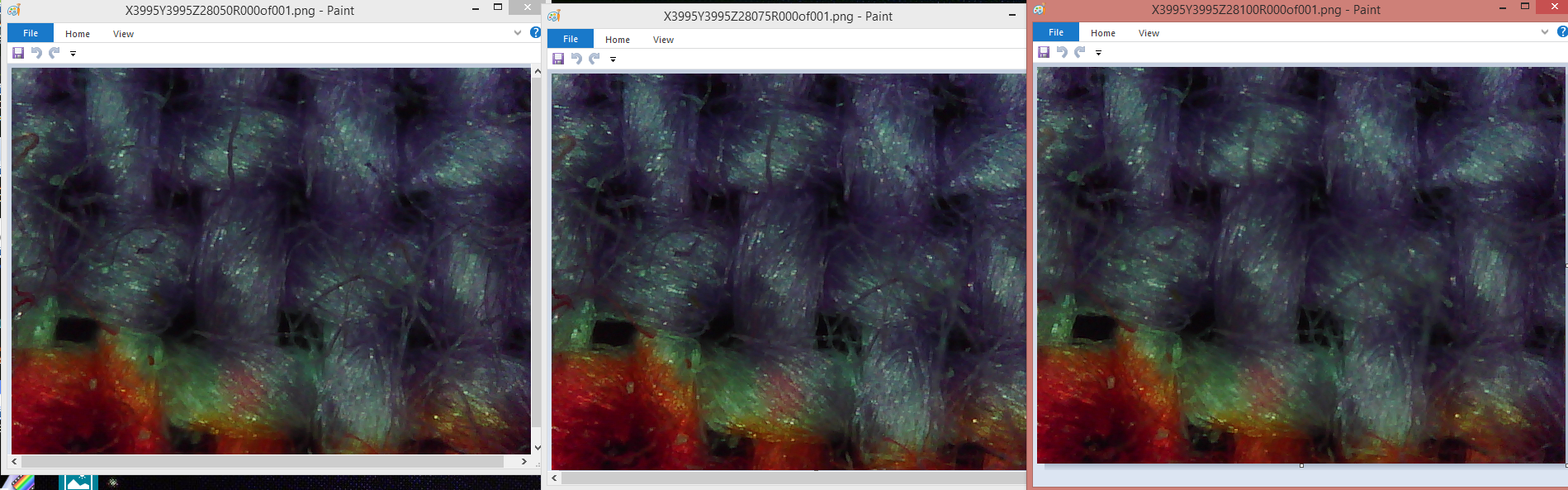Click Undo arrow in the Z28050 Paint window
This screenshot has height=490, width=1568.
coord(36,53)
